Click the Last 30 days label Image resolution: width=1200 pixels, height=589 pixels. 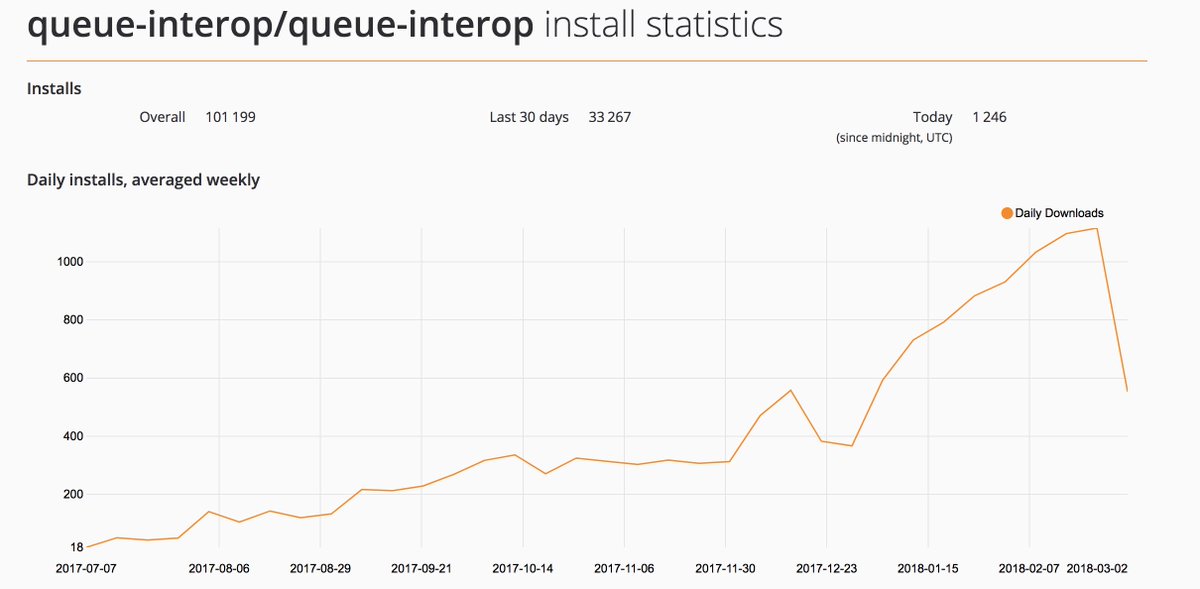(529, 117)
